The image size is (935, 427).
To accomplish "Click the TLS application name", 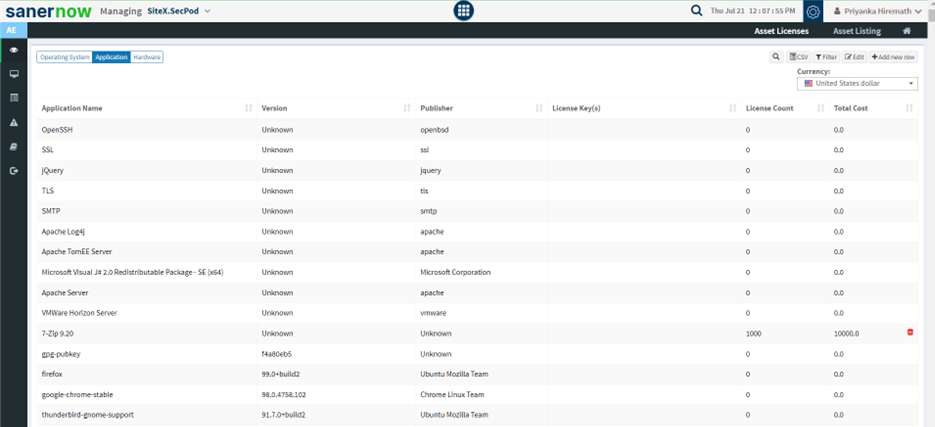I will pos(47,191).
